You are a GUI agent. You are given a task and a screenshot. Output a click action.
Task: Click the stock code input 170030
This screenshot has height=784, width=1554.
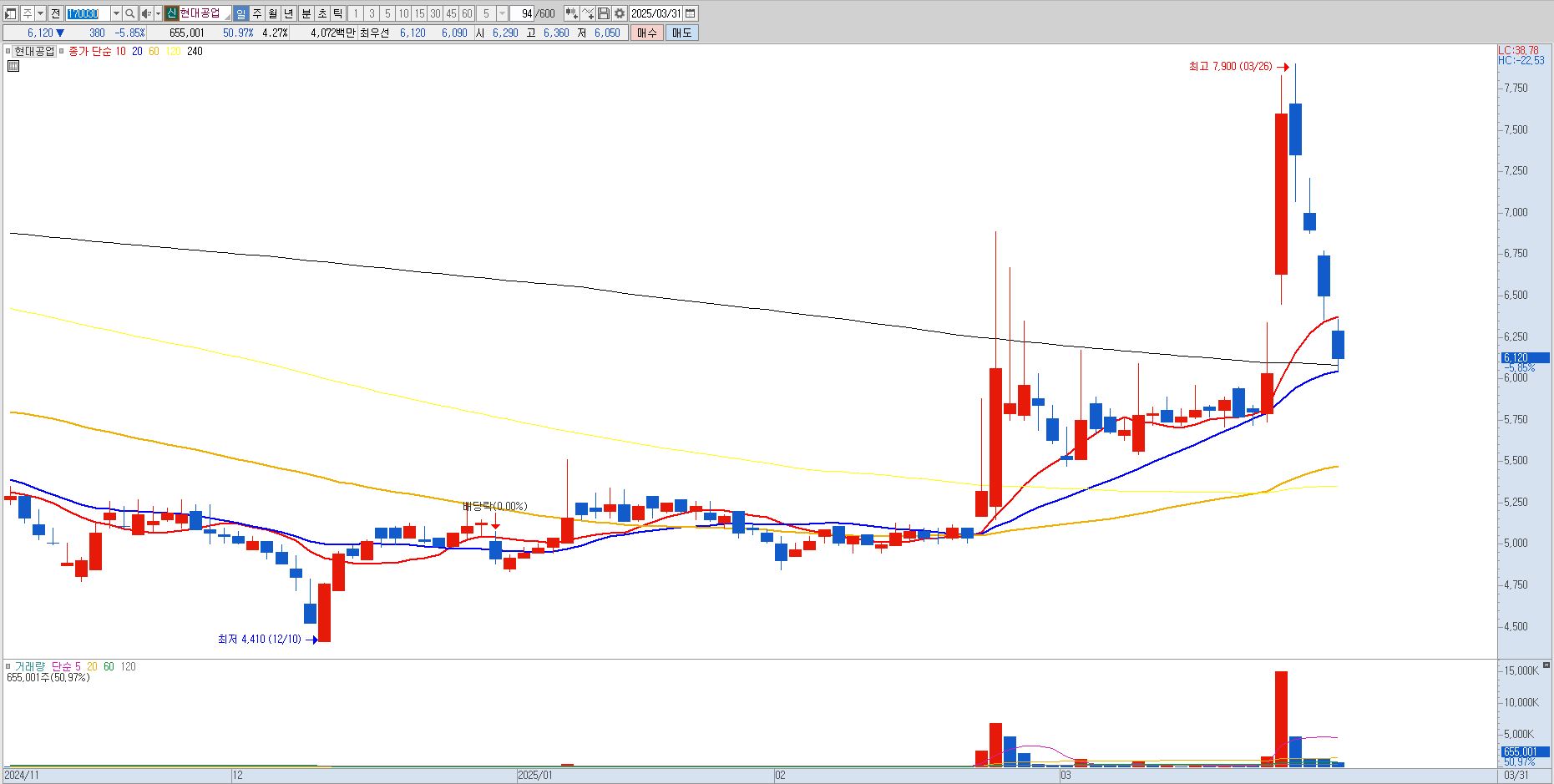88,13
